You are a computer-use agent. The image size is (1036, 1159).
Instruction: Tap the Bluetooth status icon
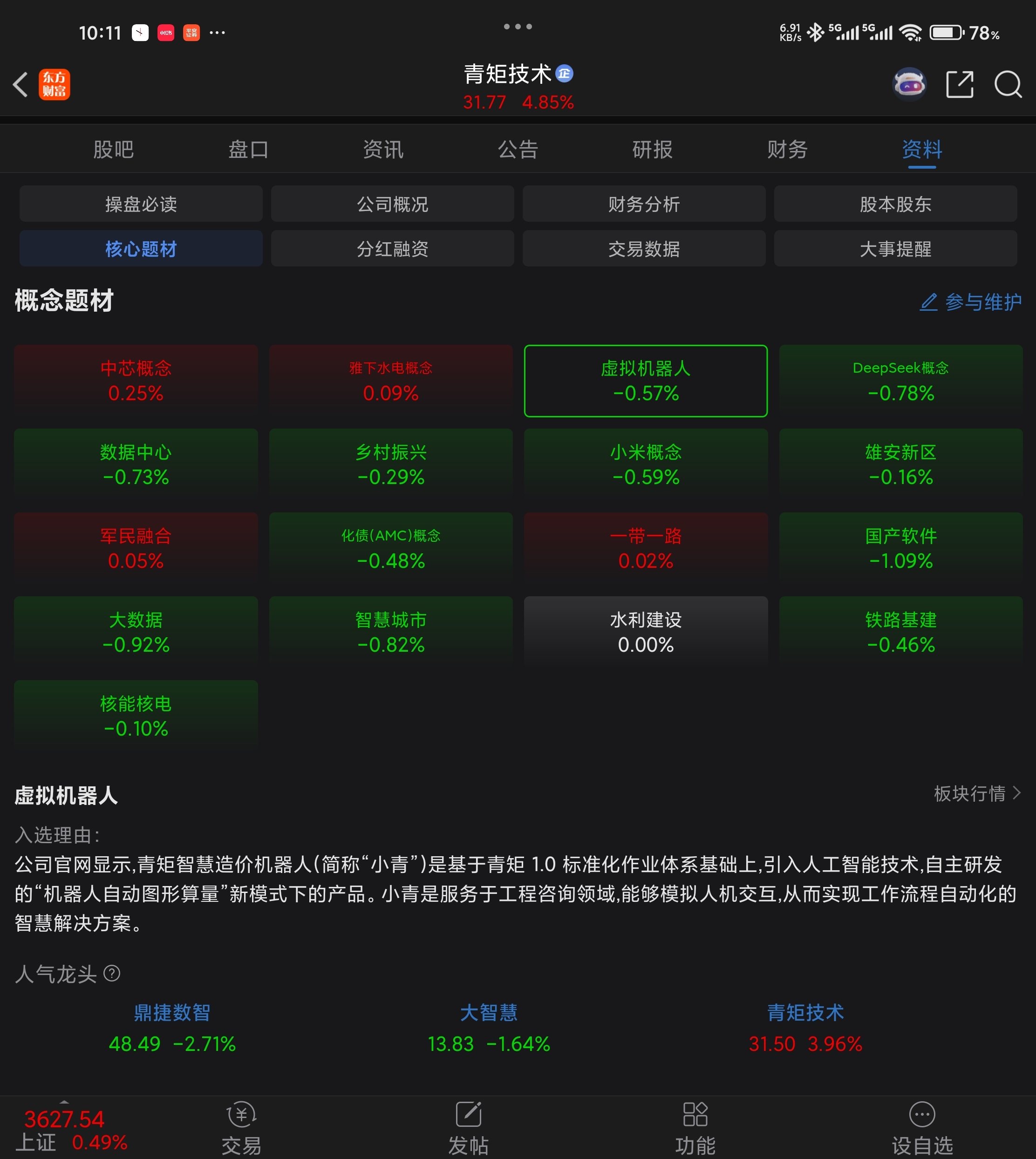[816, 33]
